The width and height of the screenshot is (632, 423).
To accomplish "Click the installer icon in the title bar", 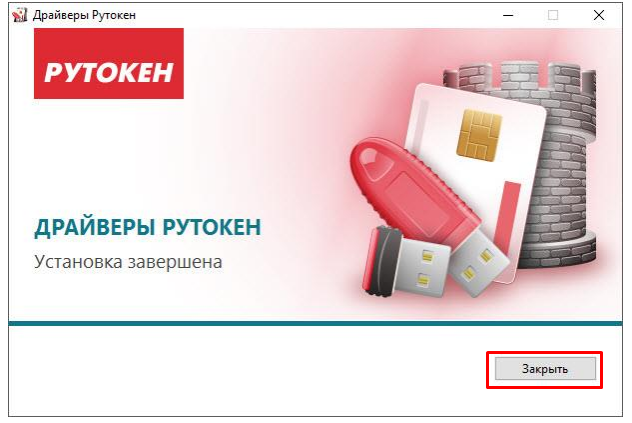I will [x=19, y=15].
